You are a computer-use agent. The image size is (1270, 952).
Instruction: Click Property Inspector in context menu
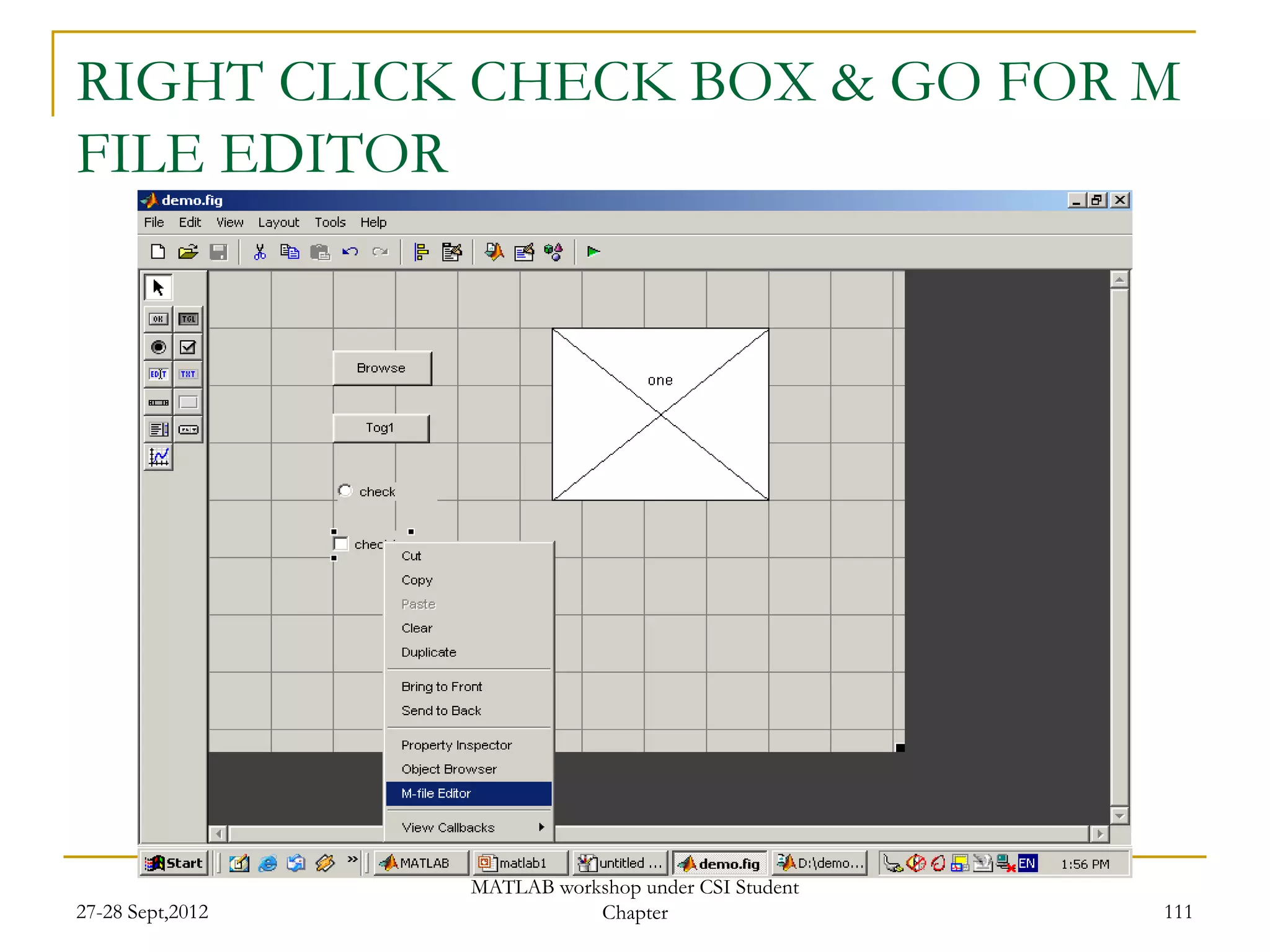coord(456,745)
